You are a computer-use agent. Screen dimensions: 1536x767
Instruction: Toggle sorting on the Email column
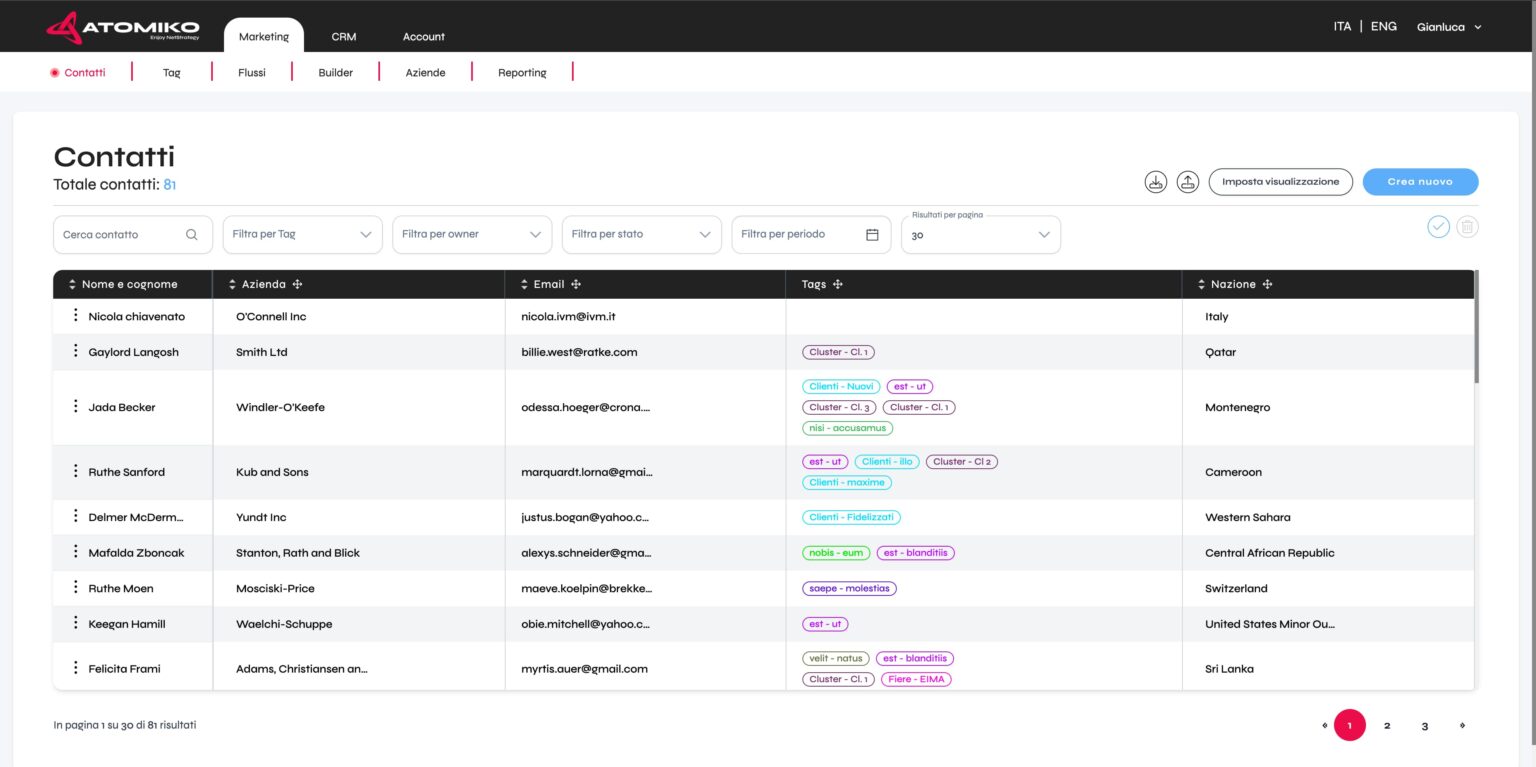[523, 284]
